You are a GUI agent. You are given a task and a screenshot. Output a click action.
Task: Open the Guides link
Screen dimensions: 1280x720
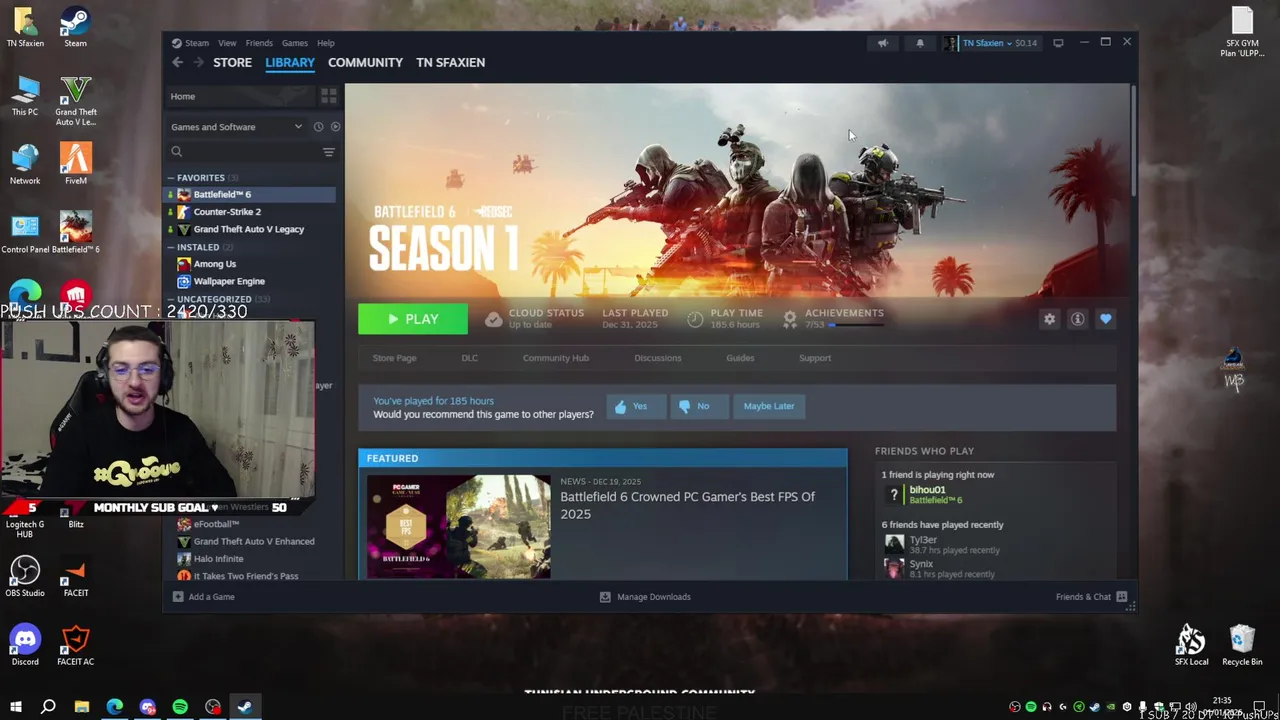coord(740,358)
